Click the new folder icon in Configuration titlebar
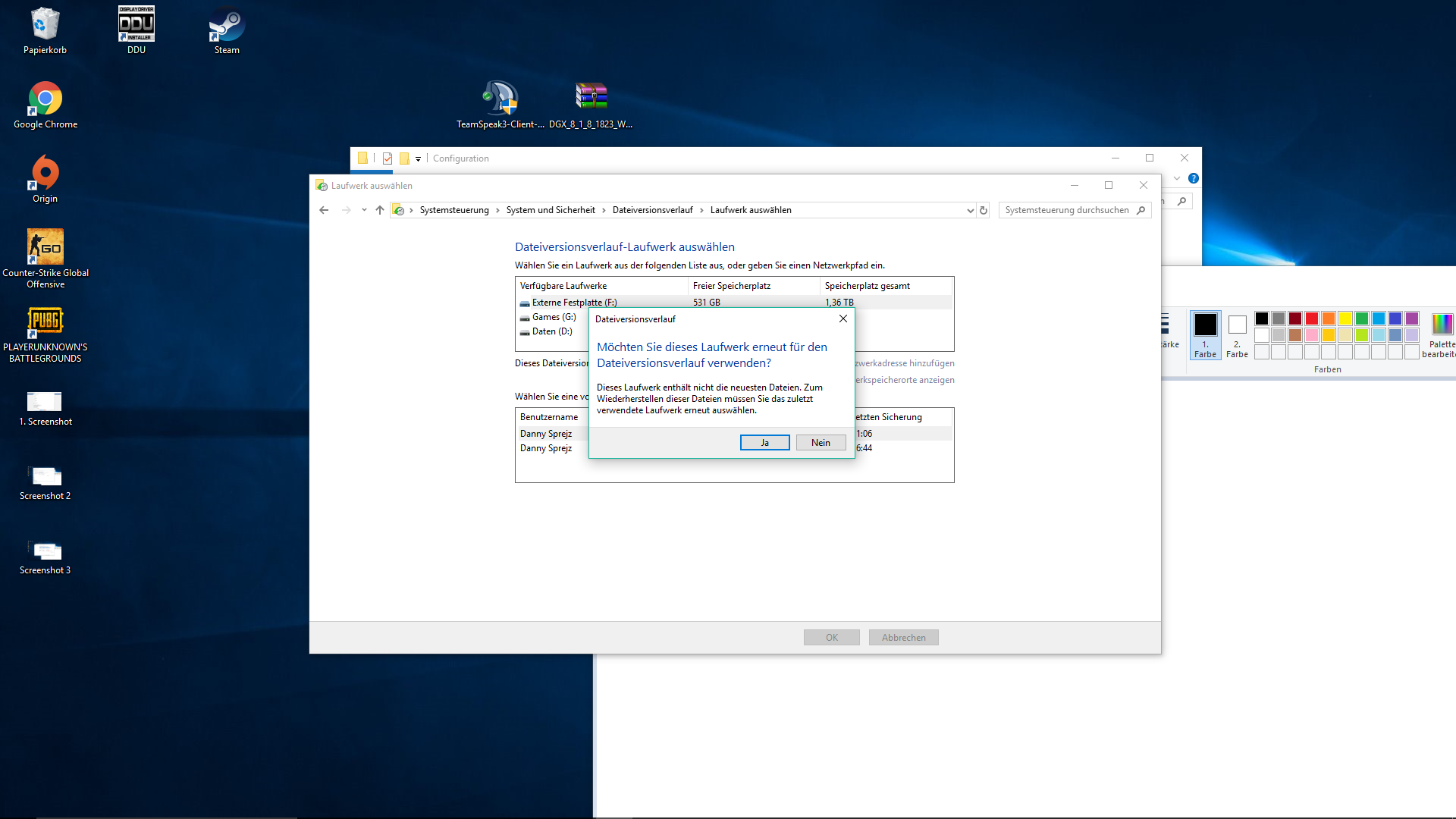This screenshot has height=819, width=1456. 404,158
